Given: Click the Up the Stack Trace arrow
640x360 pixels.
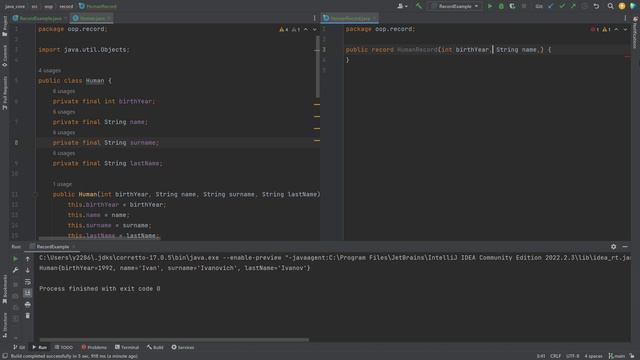Looking at the screenshot, I should (27, 259).
